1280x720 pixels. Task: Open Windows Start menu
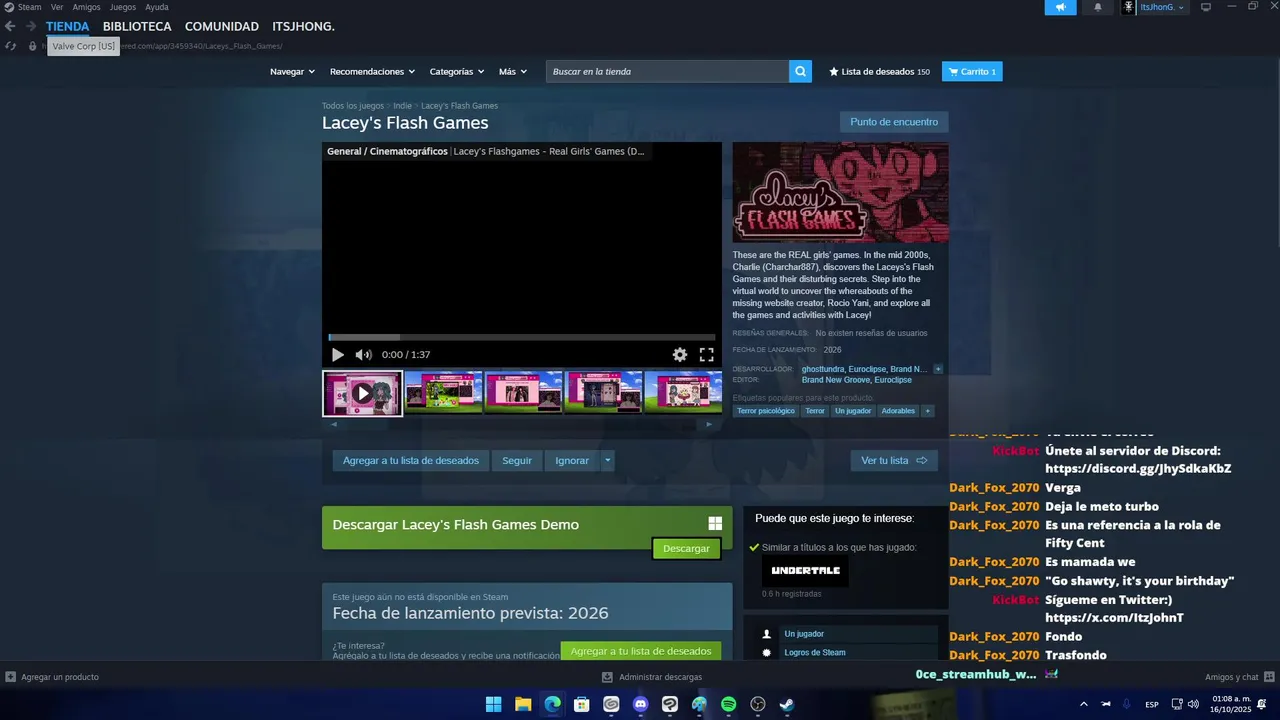click(x=493, y=704)
